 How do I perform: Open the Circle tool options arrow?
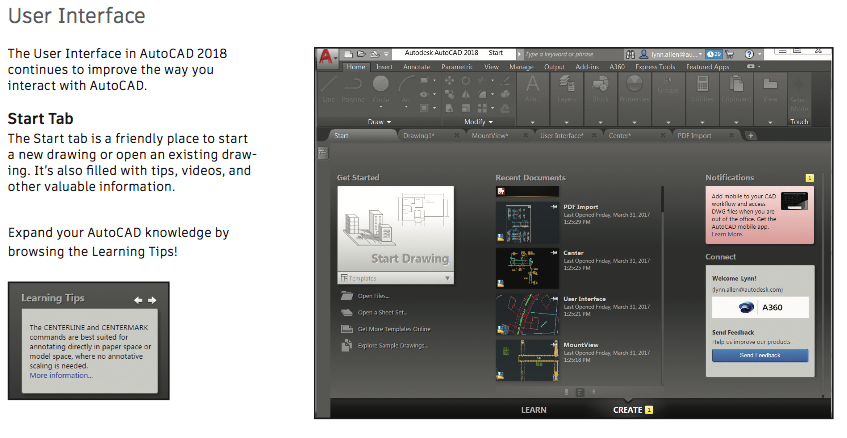(x=381, y=107)
